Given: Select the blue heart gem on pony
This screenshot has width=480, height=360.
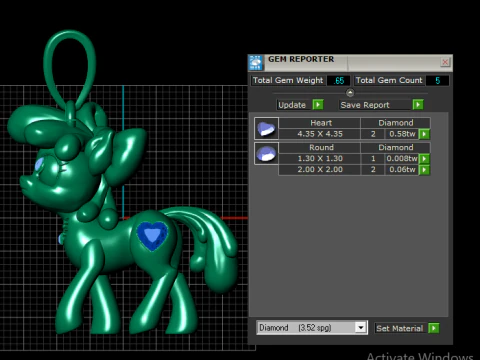Looking at the screenshot, I should click(152, 235).
